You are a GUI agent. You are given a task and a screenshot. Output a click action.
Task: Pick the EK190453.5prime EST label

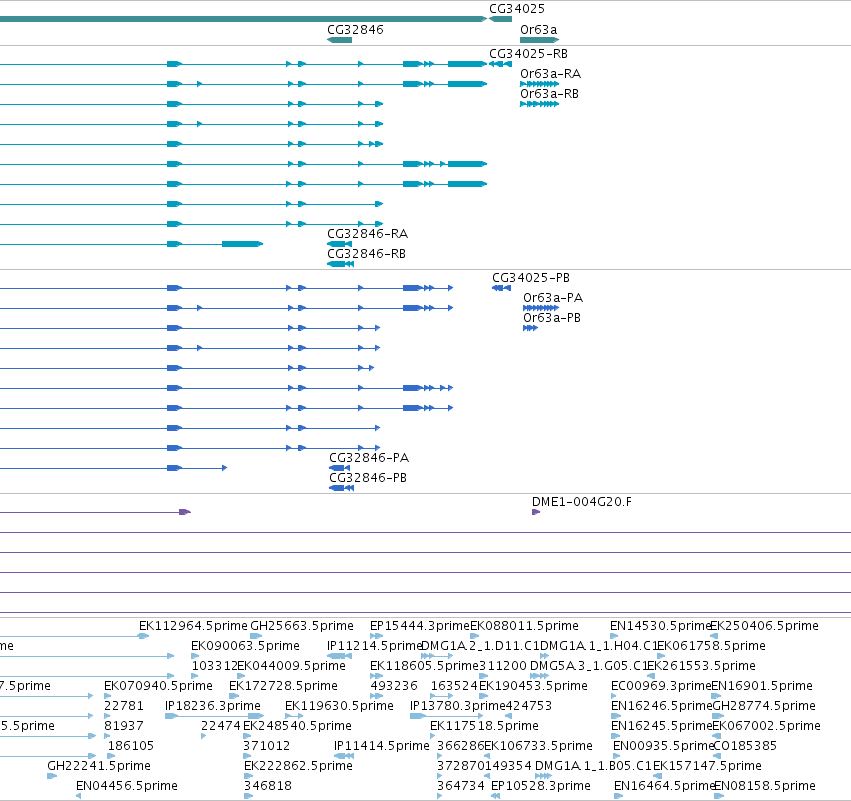534,686
